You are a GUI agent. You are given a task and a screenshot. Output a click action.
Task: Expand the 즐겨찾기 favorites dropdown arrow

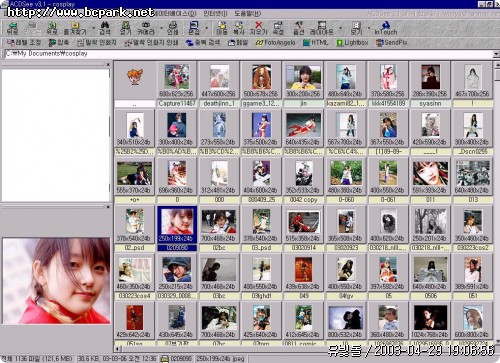93,28
